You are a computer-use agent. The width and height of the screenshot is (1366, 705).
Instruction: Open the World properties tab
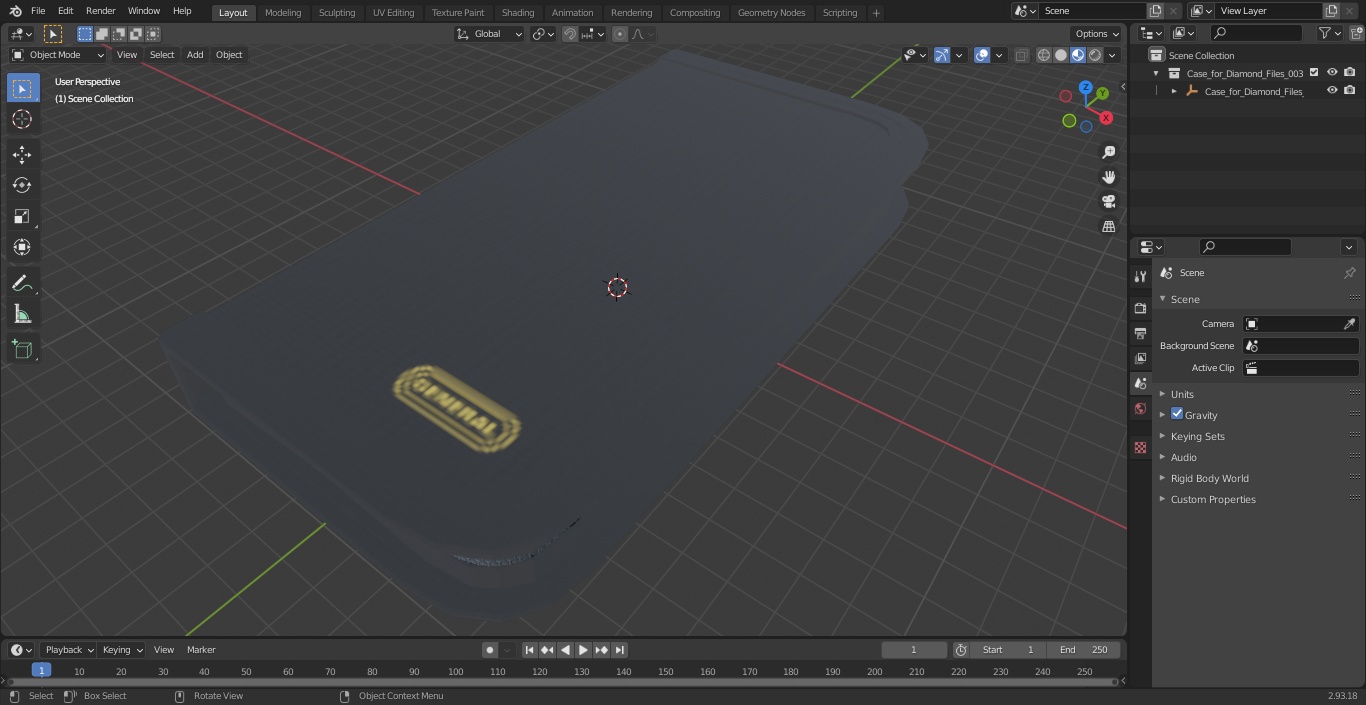tap(1140, 408)
